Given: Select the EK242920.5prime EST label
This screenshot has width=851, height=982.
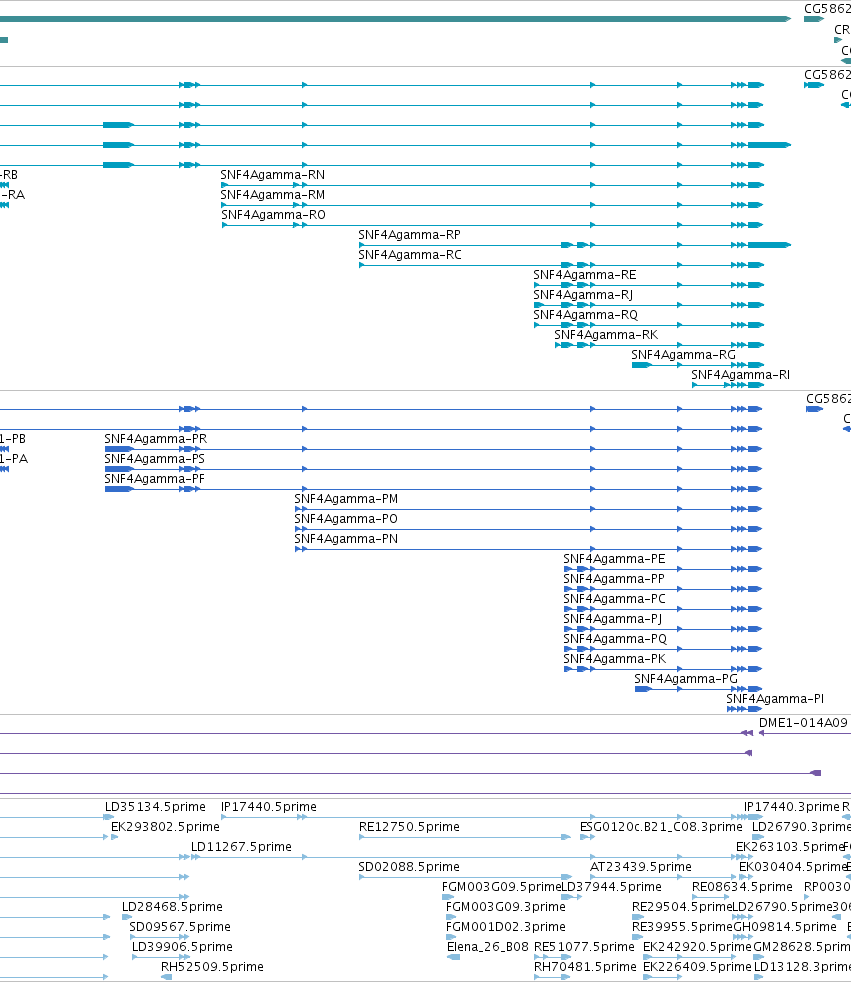Looking at the screenshot, I should tap(696, 948).
